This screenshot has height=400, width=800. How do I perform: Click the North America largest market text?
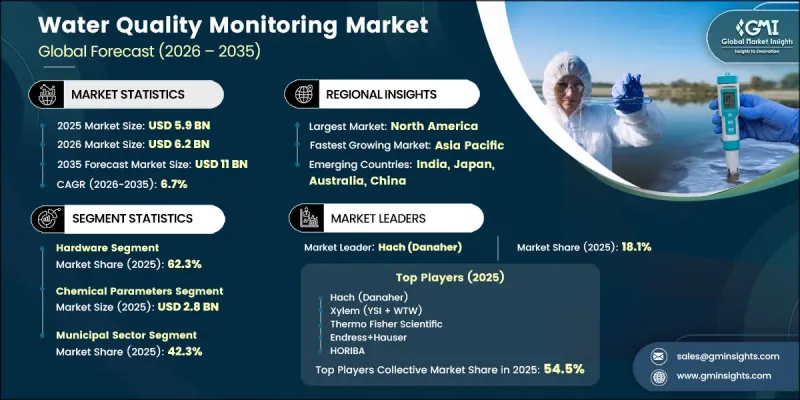(434, 126)
